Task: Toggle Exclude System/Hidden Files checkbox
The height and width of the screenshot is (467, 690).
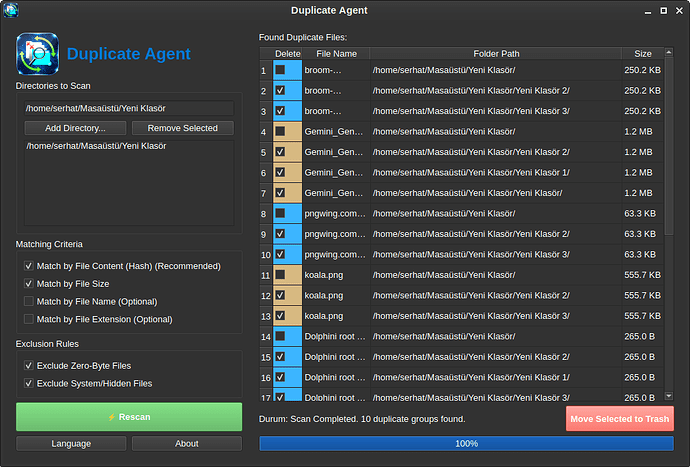Action: click(x=29, y=383)
